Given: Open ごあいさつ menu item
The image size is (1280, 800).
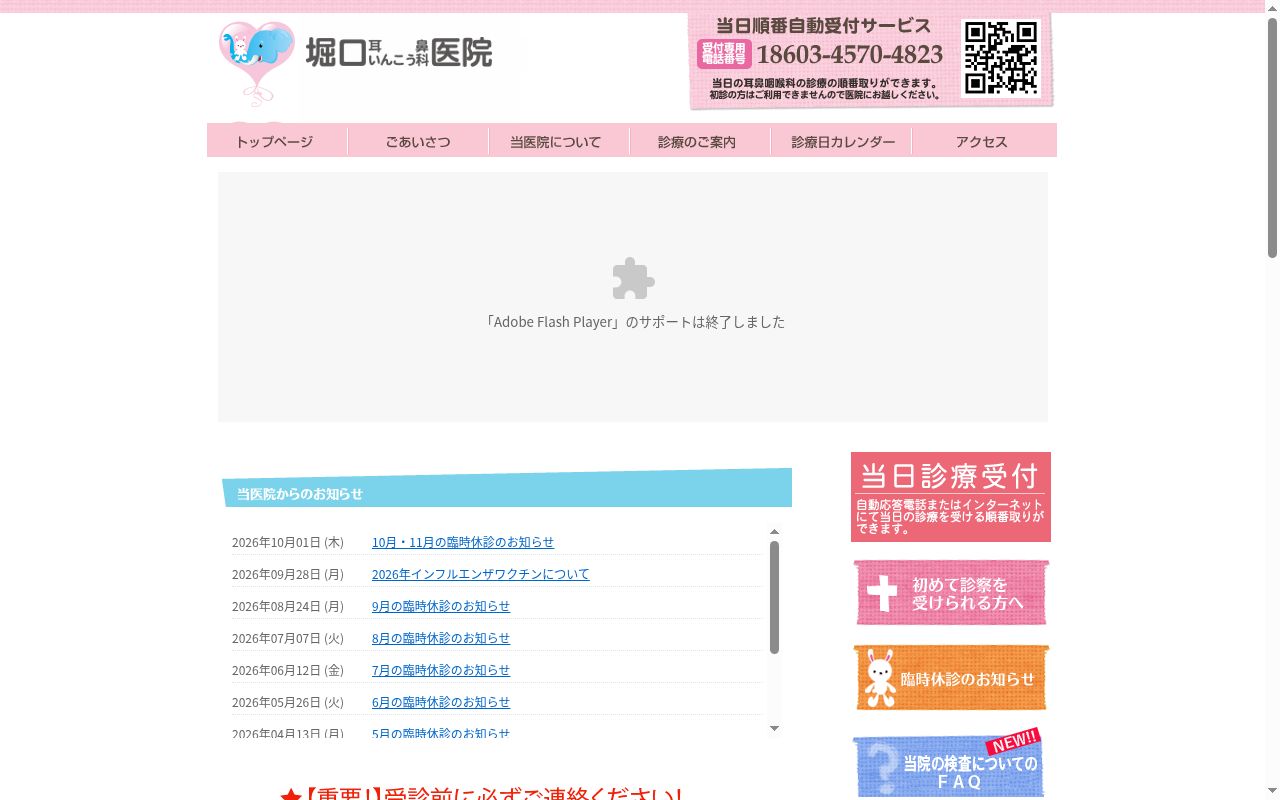Looking at the screenshot, I should point(418,141).
